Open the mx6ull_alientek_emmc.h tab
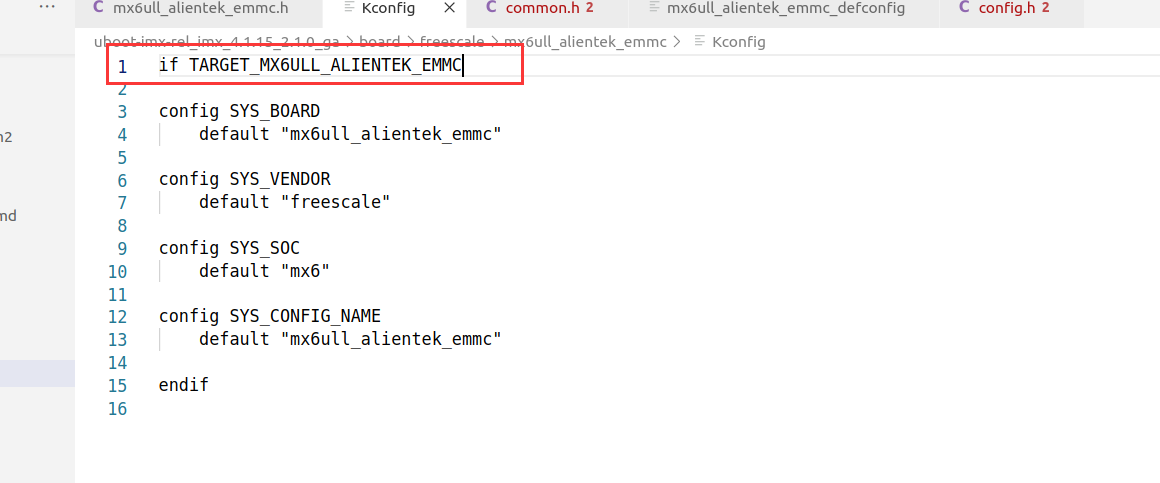This screenshot has width=1160, height=483. (198, 9)
